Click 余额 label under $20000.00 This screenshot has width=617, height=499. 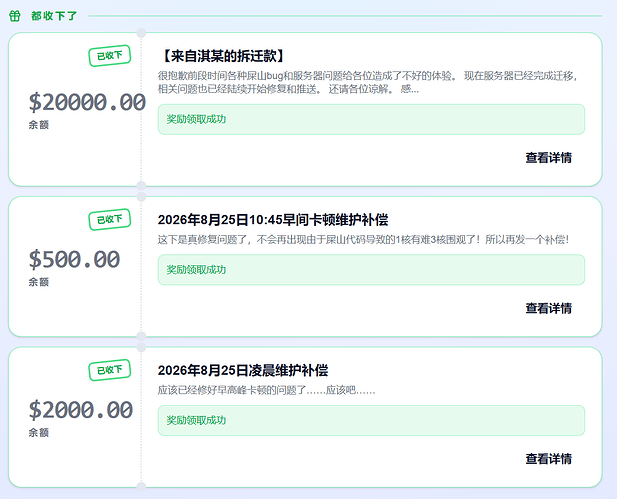tap(39, 125)
